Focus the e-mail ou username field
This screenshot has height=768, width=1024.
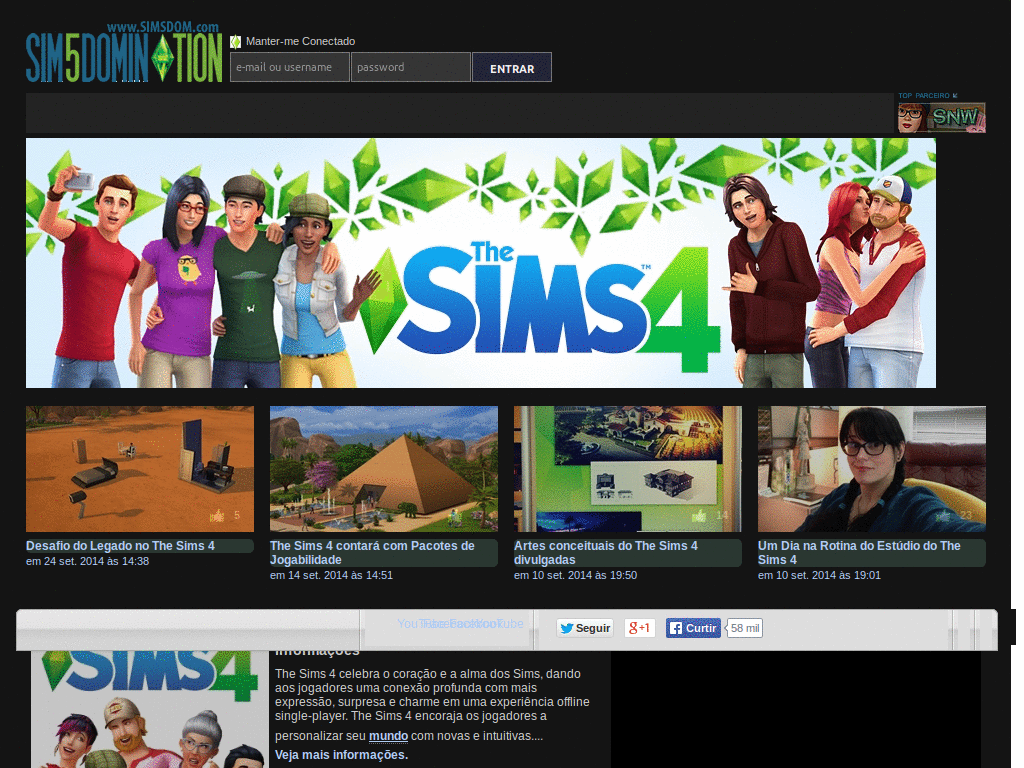coord(289,67)
